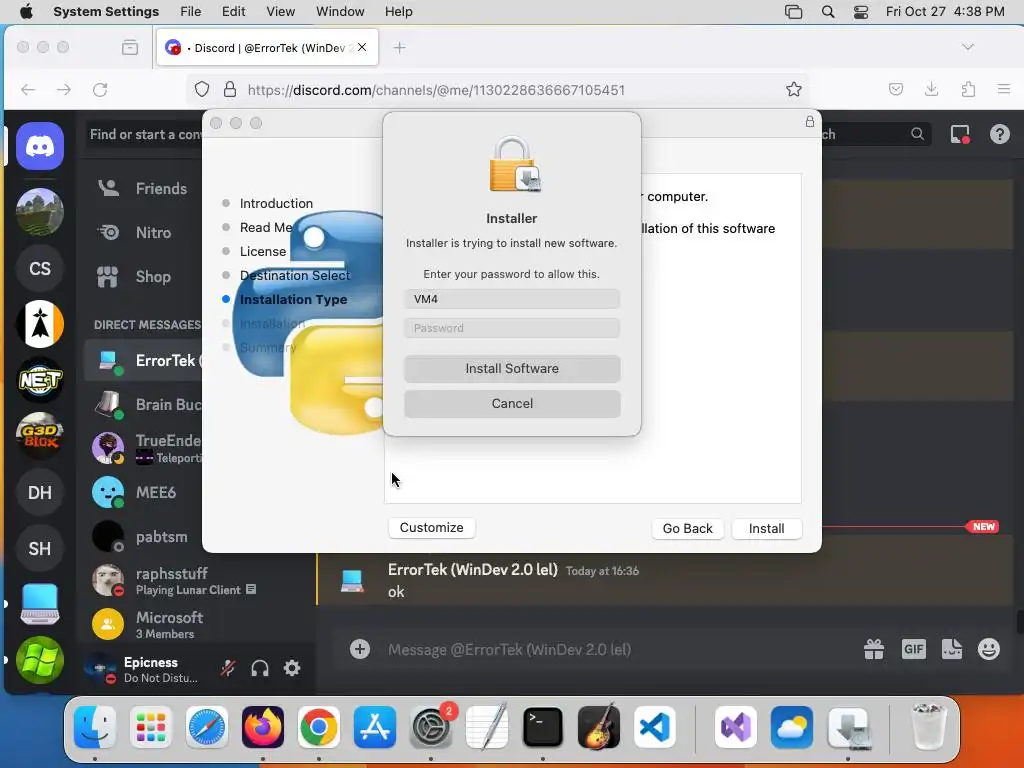Open the G3D Blox server icon
This screenshot has width=1024, height=768.
pos(40,436)
